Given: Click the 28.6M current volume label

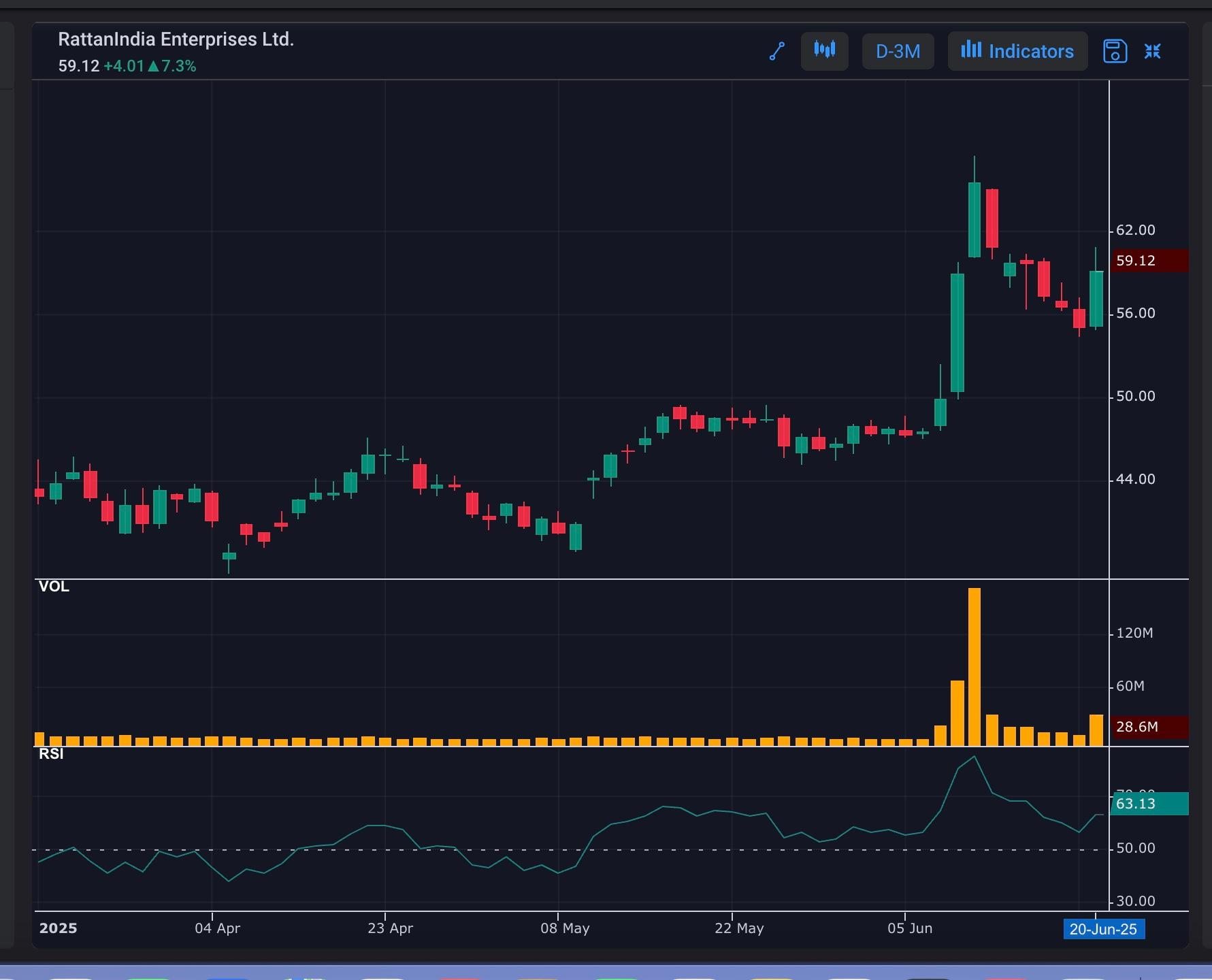Looking at the screenshot, I should (x=1149, y=728).
